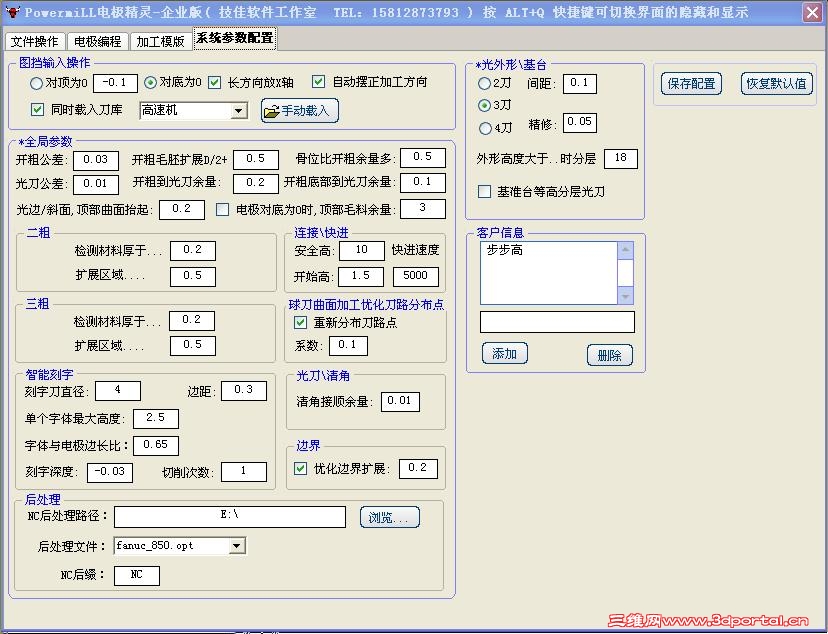Screen dimensions: 828x634
Task: Expand the 高速机 tool library dropdown
Action: click(239, 111)
